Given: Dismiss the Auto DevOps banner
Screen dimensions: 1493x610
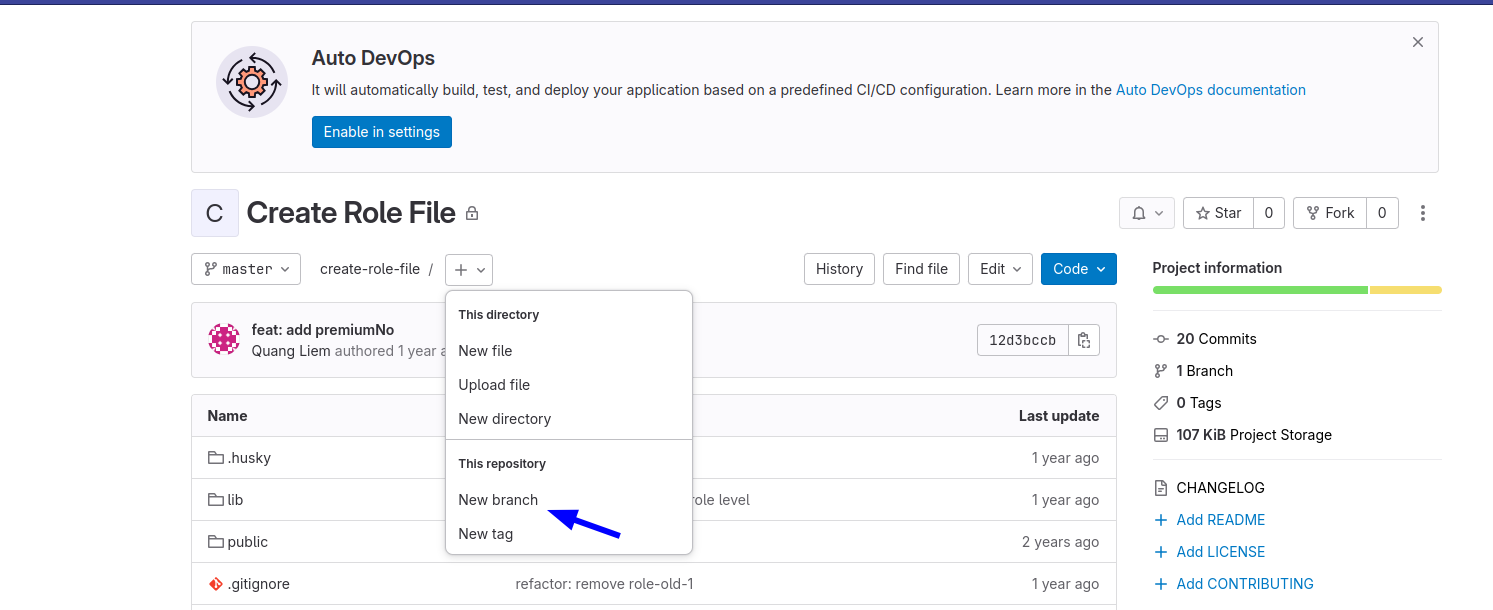Looking at the screenshot, I should [1417, 42].
